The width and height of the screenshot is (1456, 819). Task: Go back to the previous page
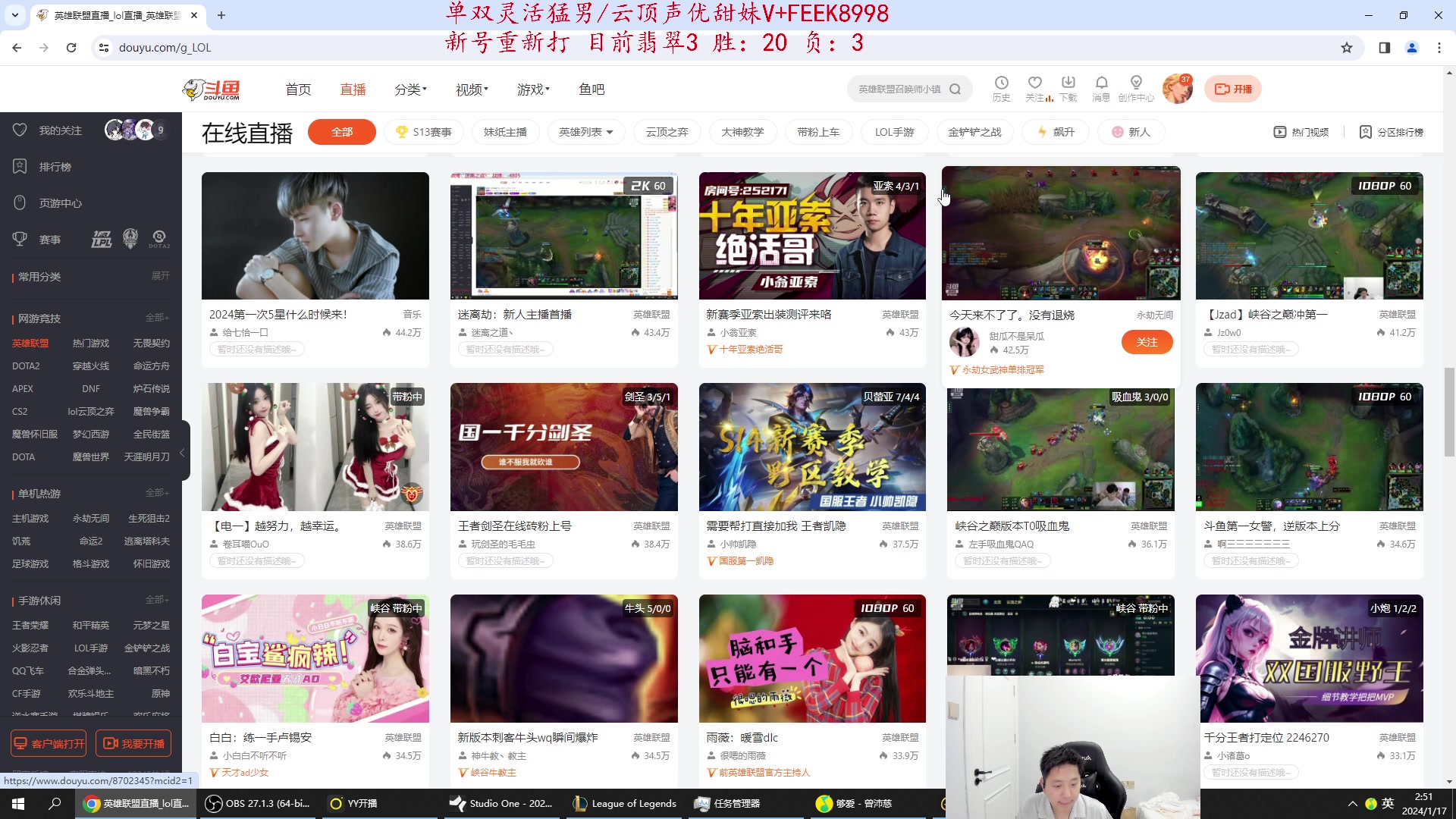tap(17, 47)
